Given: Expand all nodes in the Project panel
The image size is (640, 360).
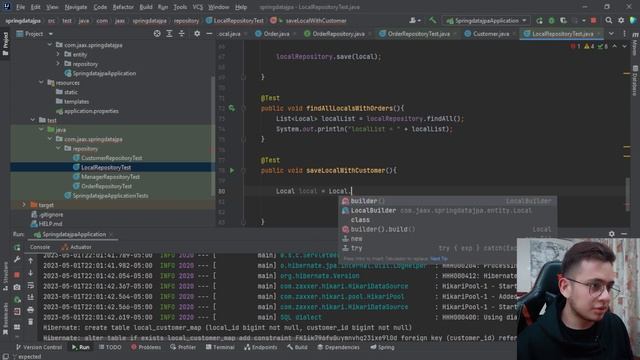Looking at the screenshot, I should (169, 34).
